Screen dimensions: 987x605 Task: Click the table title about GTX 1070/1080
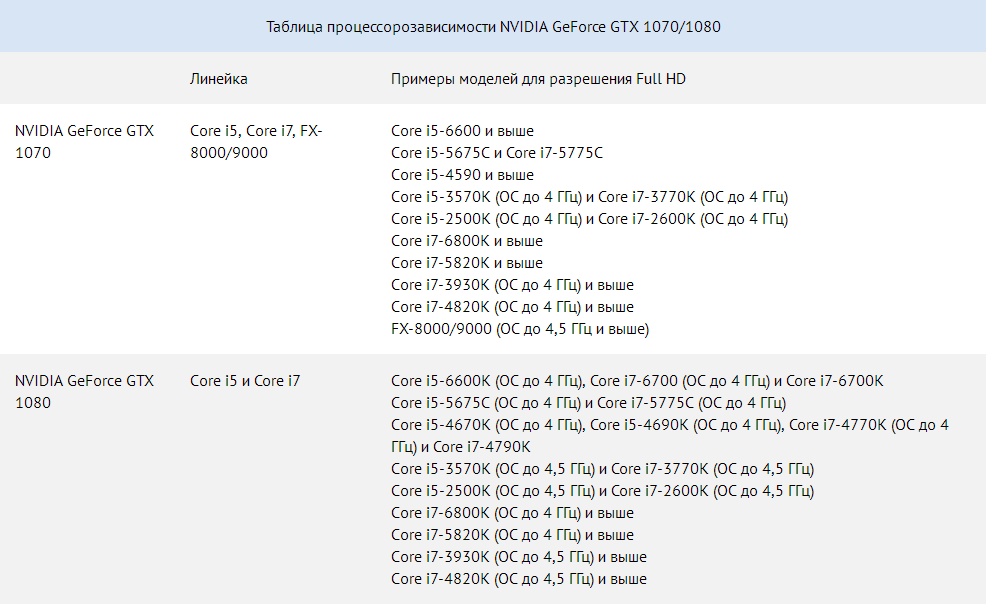493,26
